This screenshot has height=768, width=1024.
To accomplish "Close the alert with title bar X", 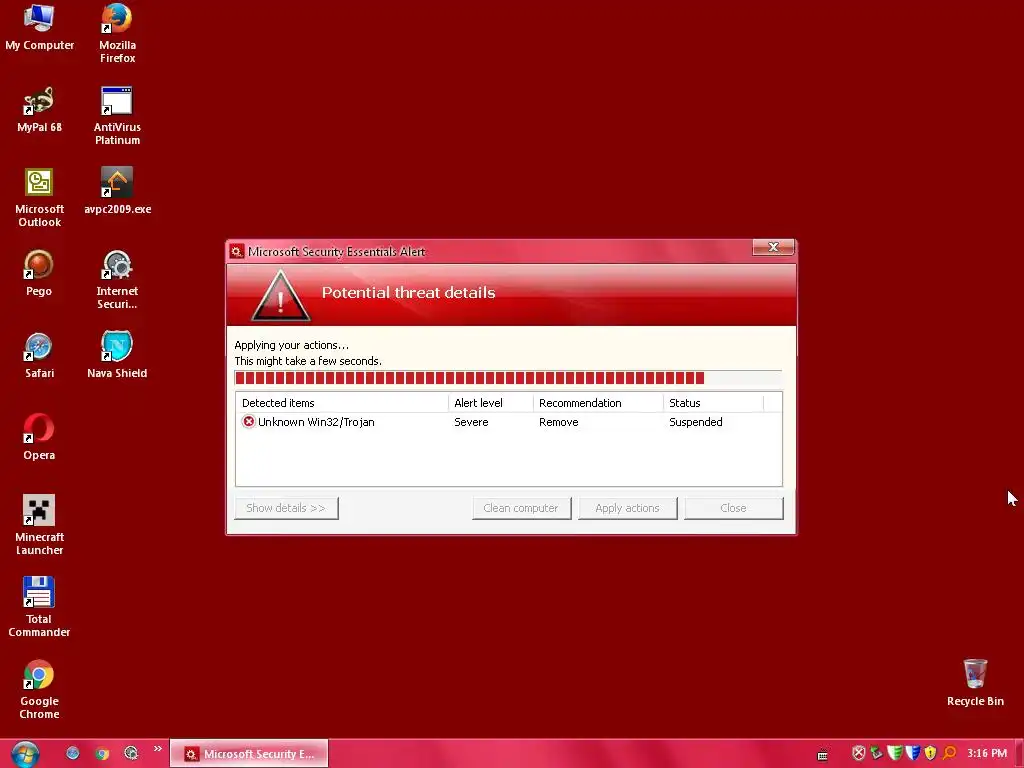I will coord(773,247).
